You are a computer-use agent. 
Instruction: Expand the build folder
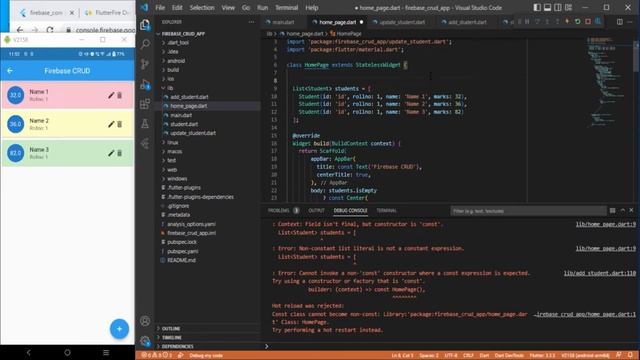(x=173, y=70)
